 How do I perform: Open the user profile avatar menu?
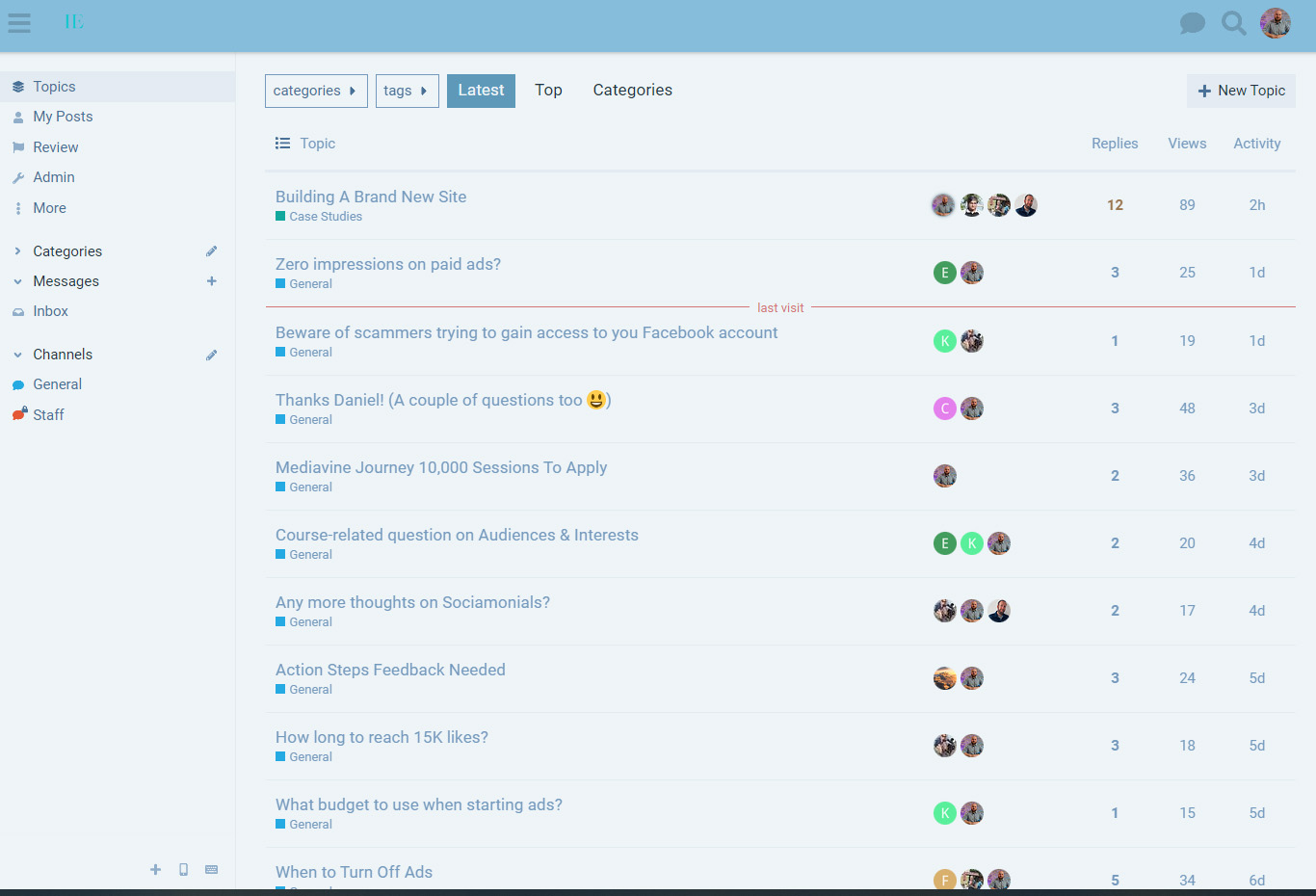(1276, 23)
